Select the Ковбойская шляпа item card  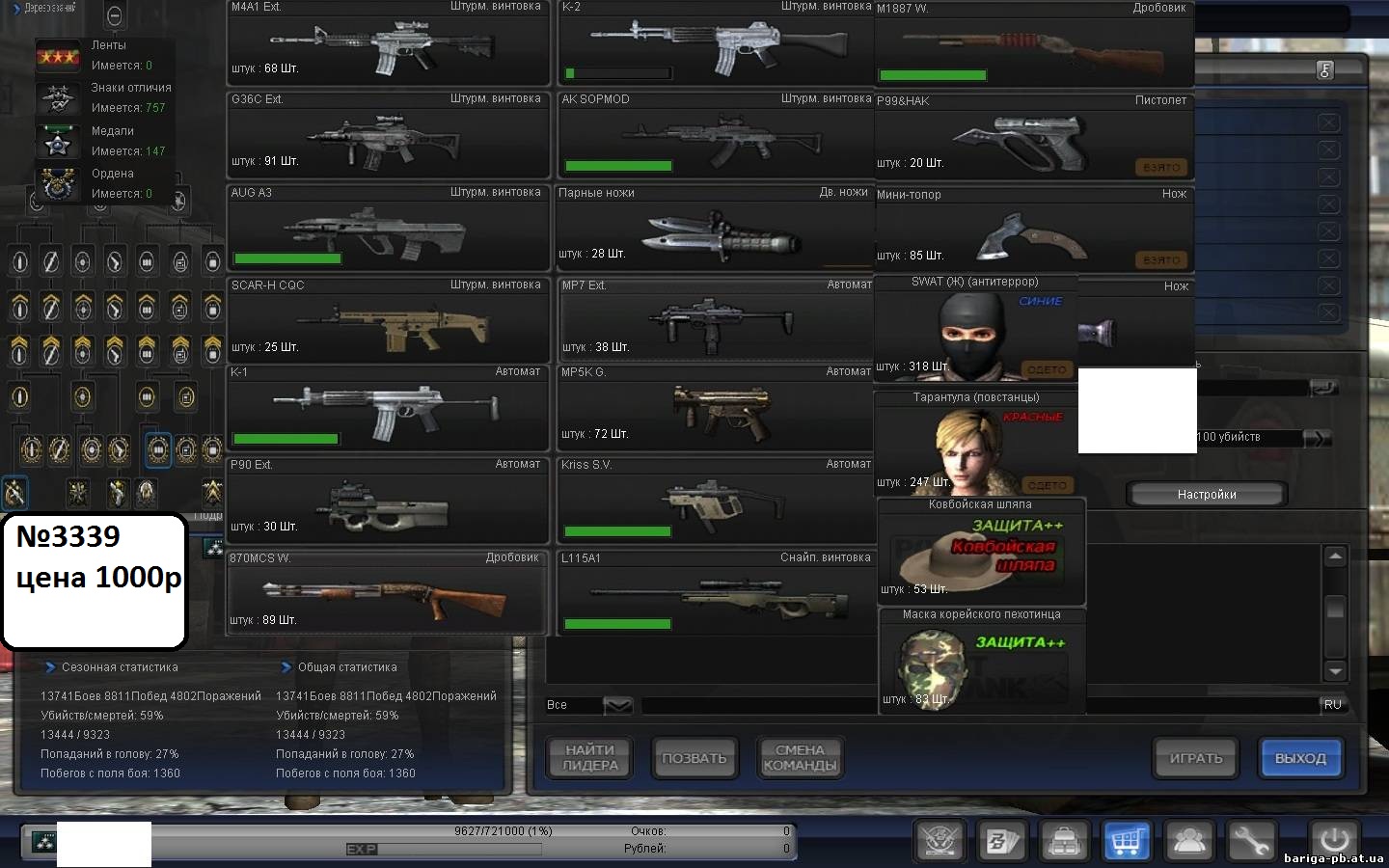[982, 552]
